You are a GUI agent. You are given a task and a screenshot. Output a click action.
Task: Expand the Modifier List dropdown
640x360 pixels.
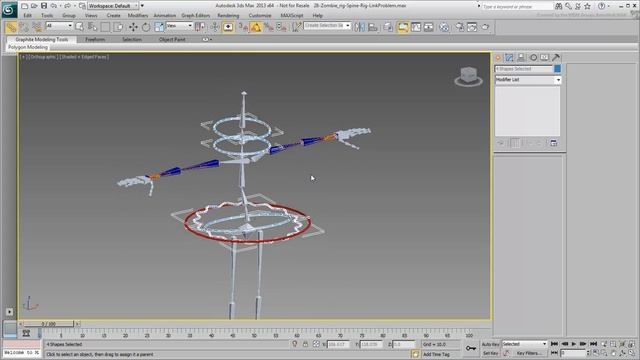point(528,80)
